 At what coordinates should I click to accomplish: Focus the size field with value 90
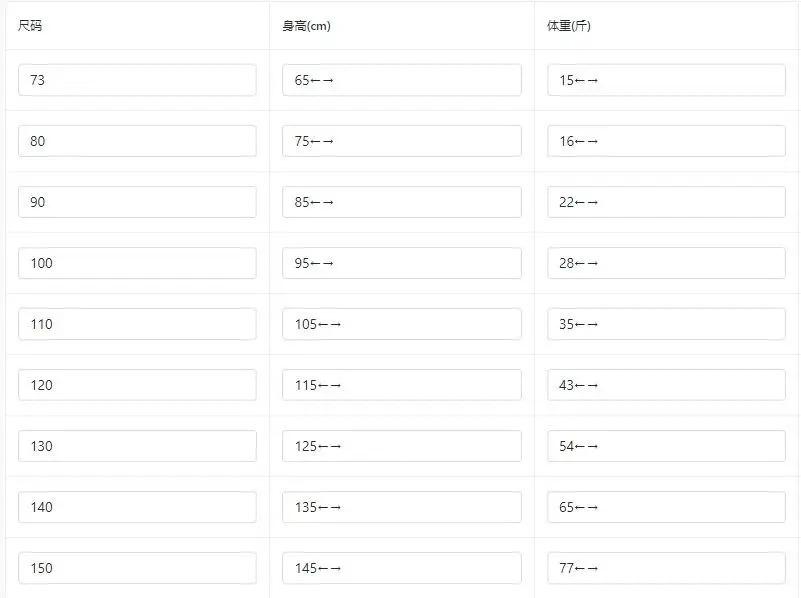(x=137, y=202)
